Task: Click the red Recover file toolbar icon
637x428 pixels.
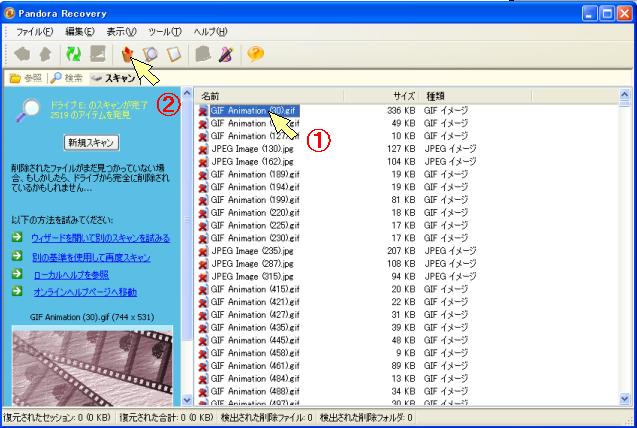Action: pyautogui.click(x=128, y=54)
